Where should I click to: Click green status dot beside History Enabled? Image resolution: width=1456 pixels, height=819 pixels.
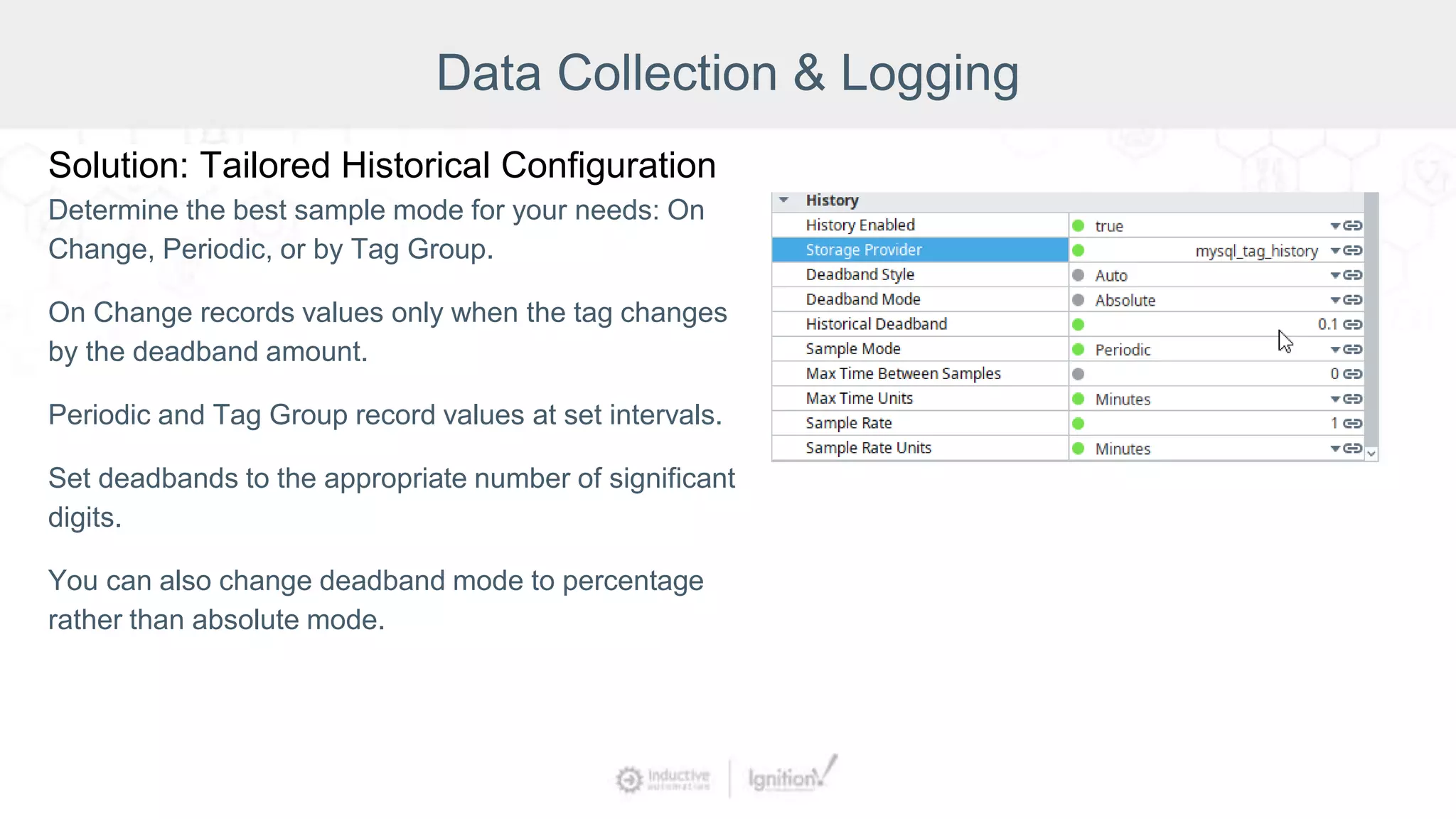(1078, 225)
